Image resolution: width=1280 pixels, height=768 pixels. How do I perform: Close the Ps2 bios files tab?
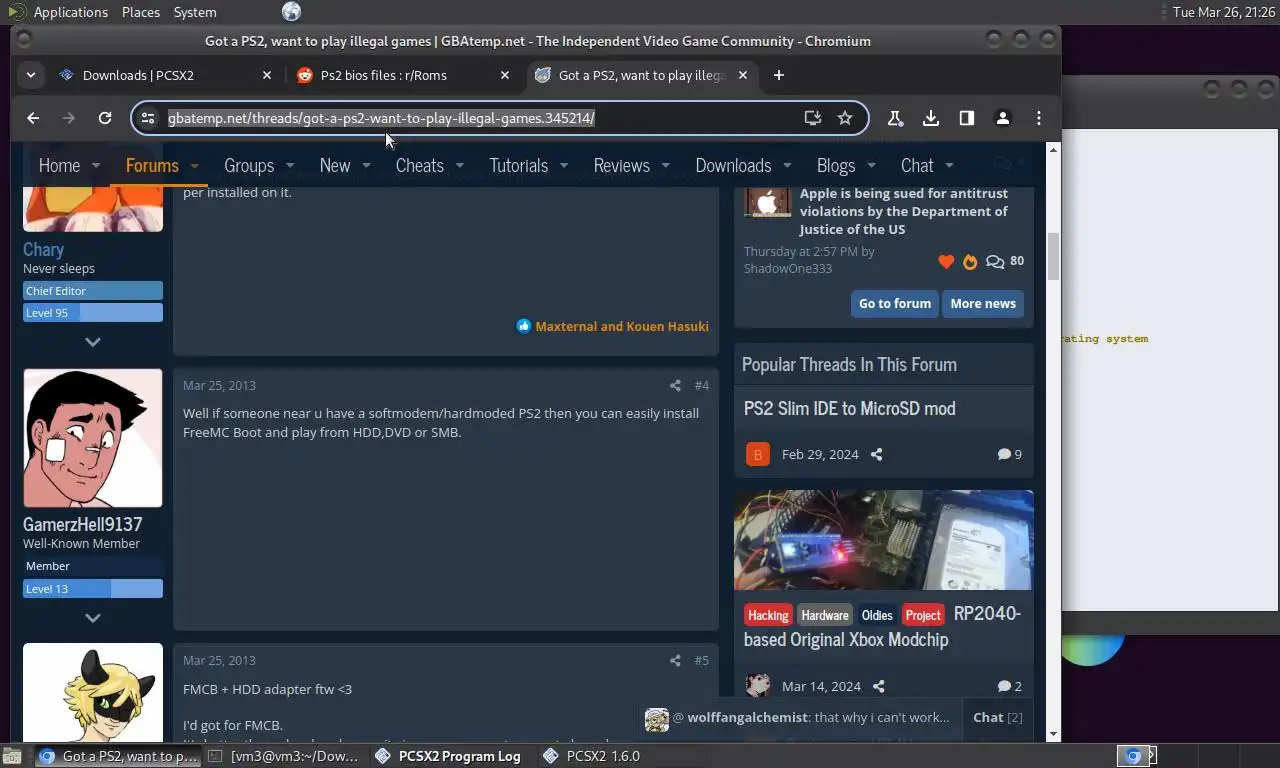pyautogui.click(x=505, y=75)
